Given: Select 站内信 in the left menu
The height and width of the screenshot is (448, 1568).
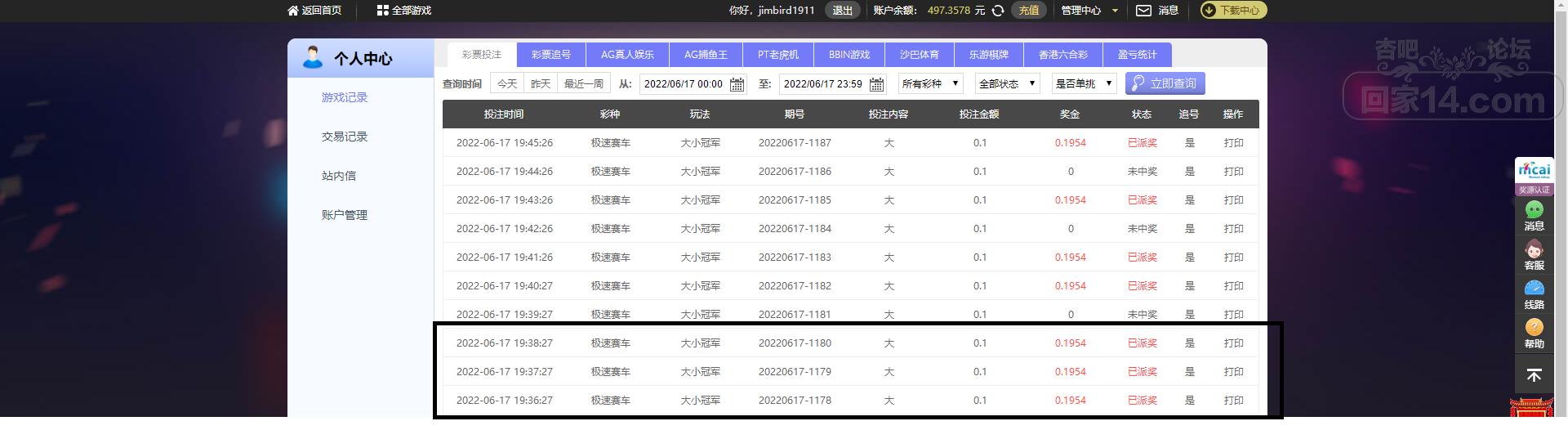Looking at the screenshot, I should click(x=339, y=176).
